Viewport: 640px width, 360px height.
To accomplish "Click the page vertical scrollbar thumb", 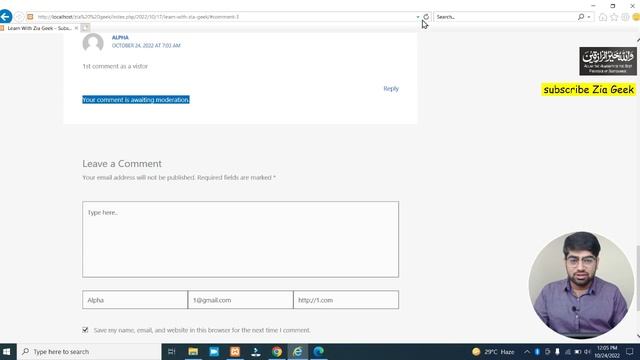I will pos(638,278).
